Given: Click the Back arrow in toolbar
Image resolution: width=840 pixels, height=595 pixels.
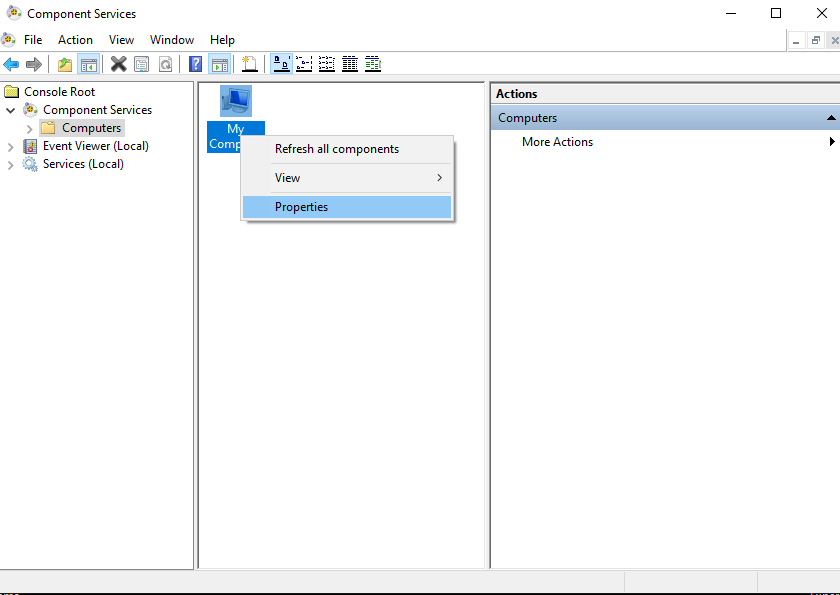Looking at the screenshot, I should click(x=11, y=64).
